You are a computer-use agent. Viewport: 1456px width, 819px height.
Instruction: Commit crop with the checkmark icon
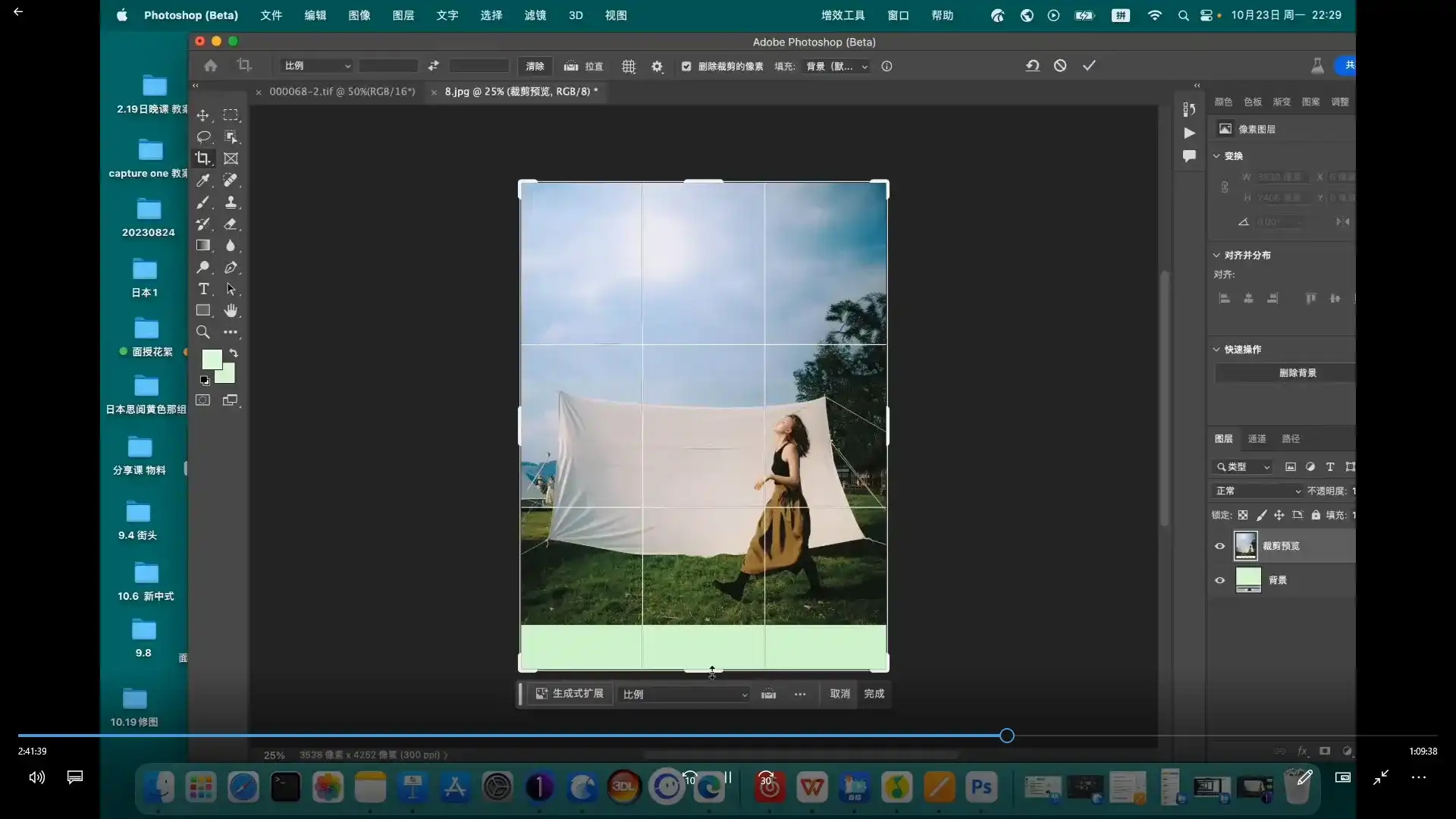pos(1089,66)
